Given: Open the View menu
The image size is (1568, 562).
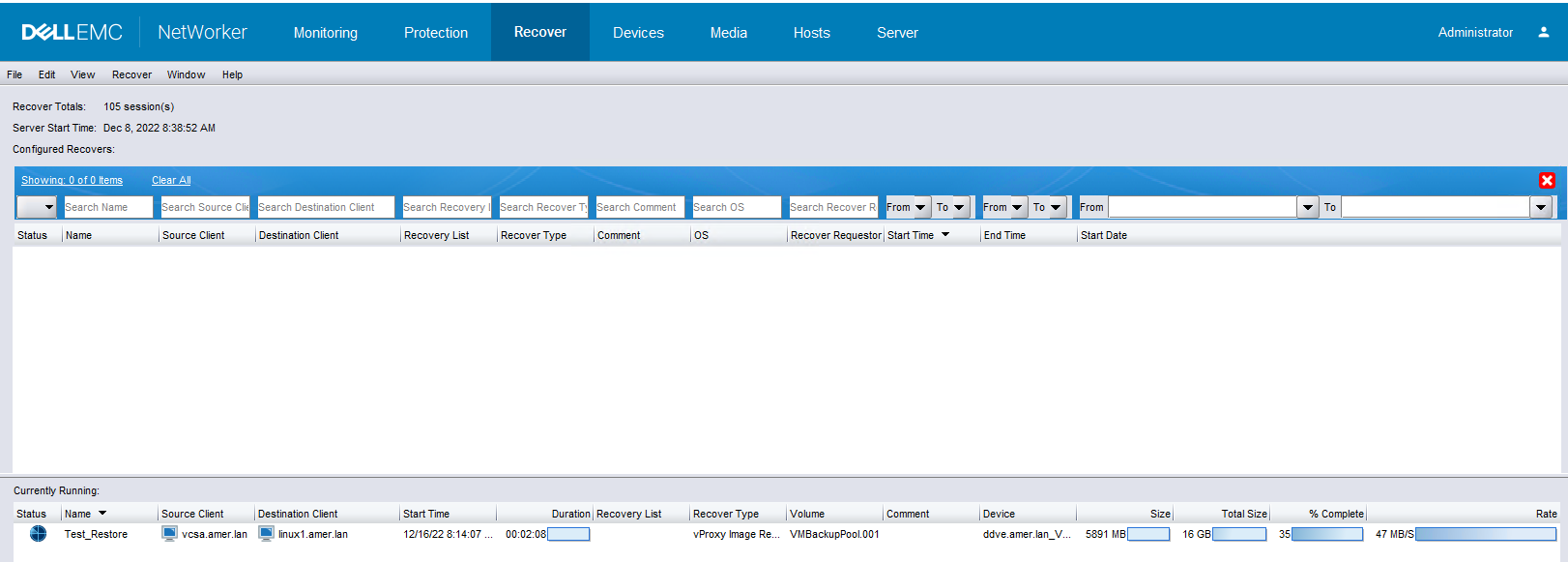Looking at the screenshot, I should click(x=83, y=74).
